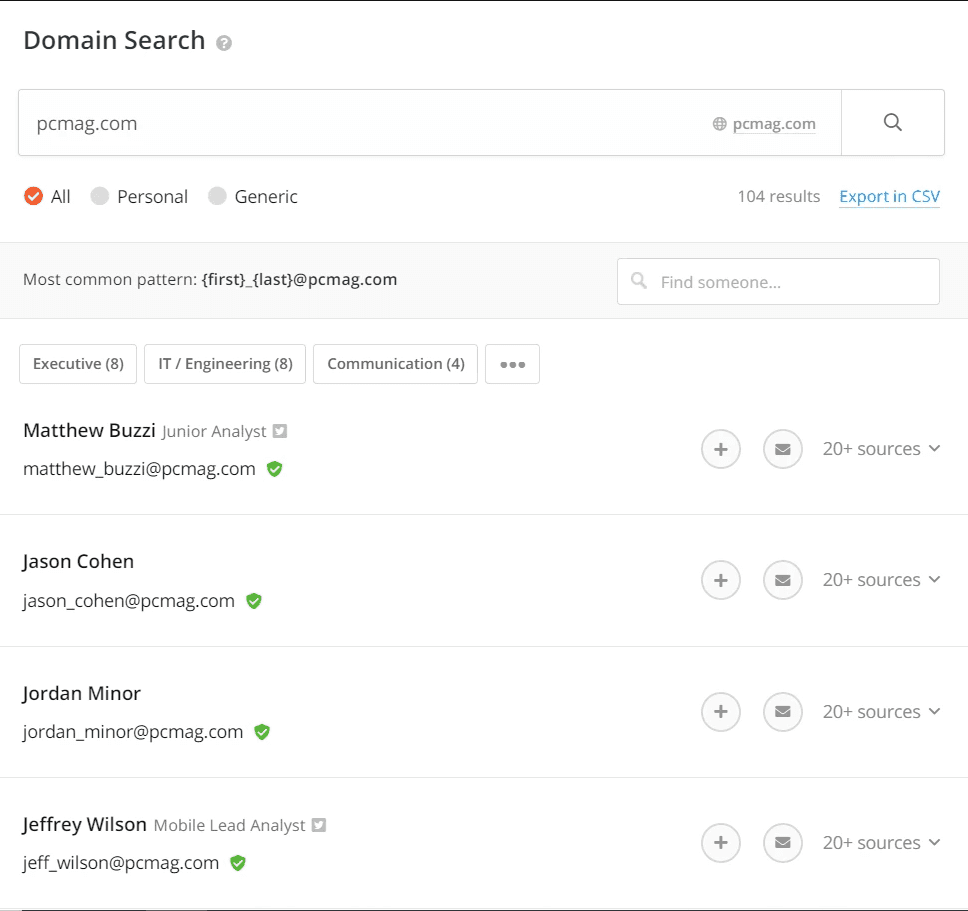
Task: Expand 20+ sources for Matthew Buzzi
Action: tap(881, 449)
